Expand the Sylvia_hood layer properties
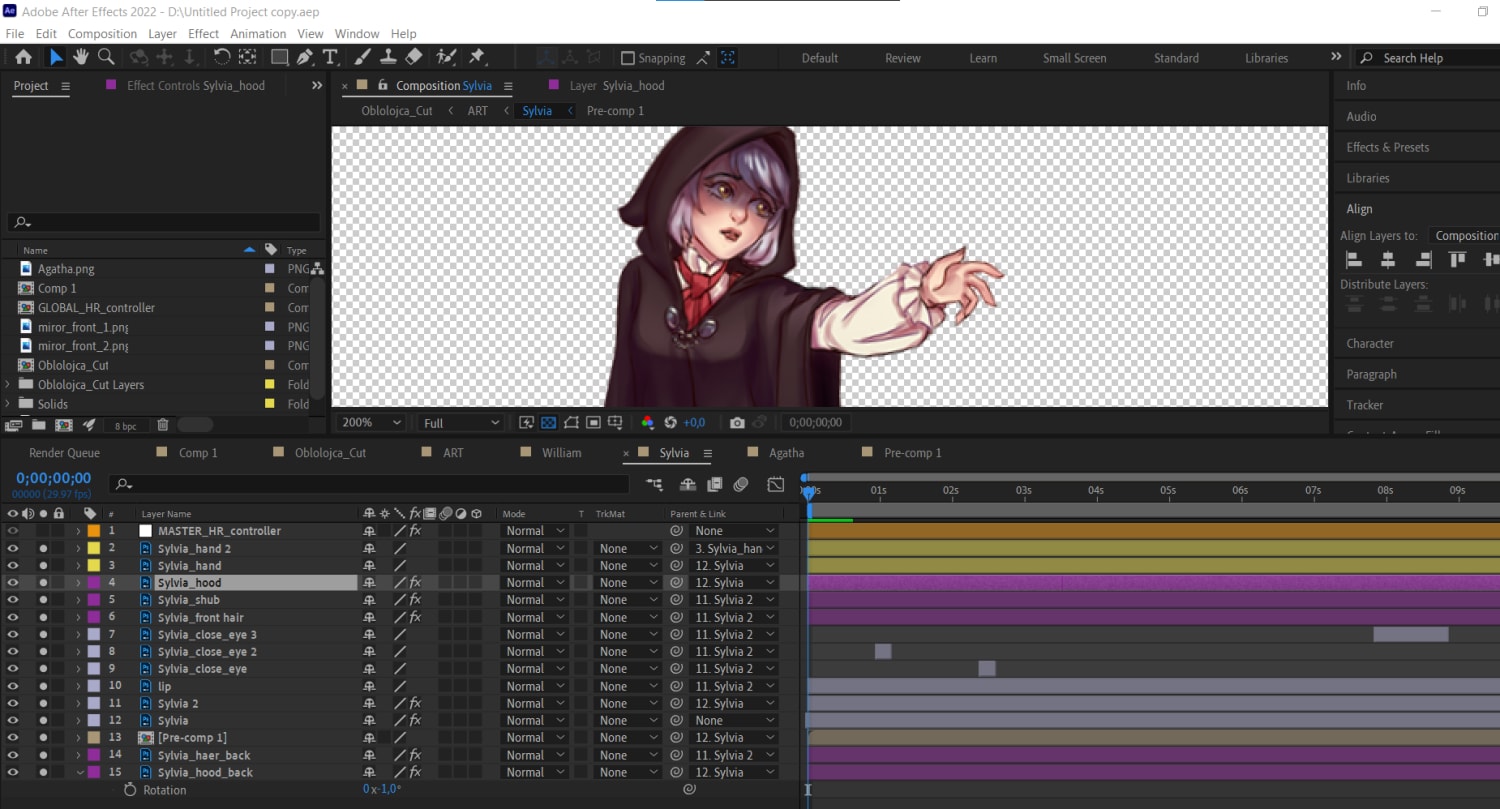 [x=78, y=583]
